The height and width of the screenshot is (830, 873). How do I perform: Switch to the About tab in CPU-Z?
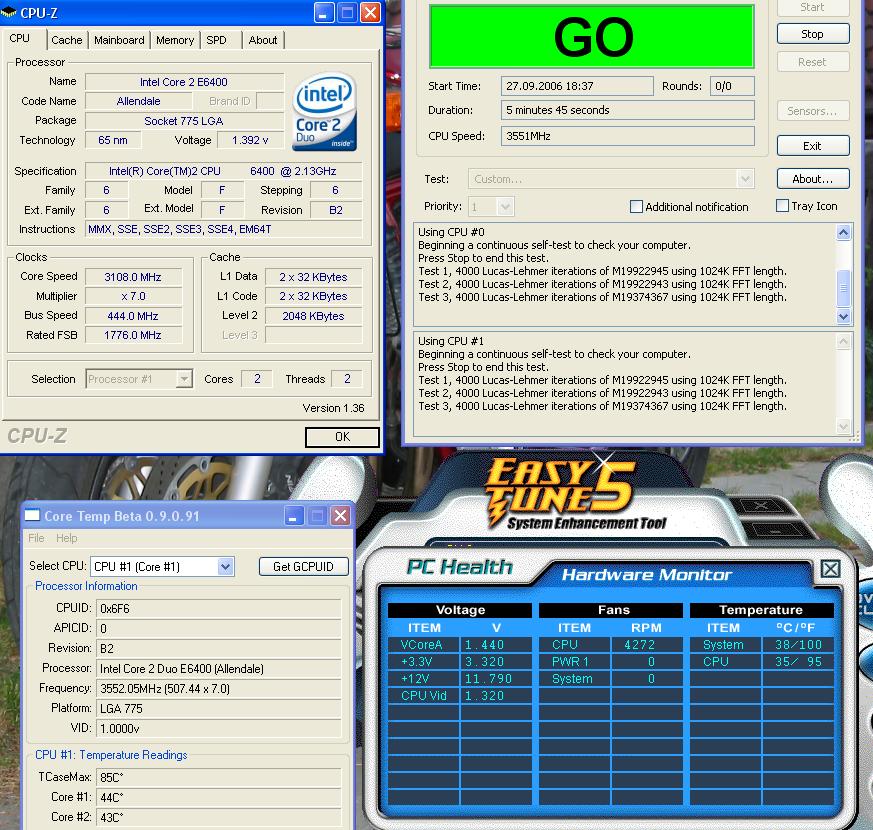pos(263,40)
